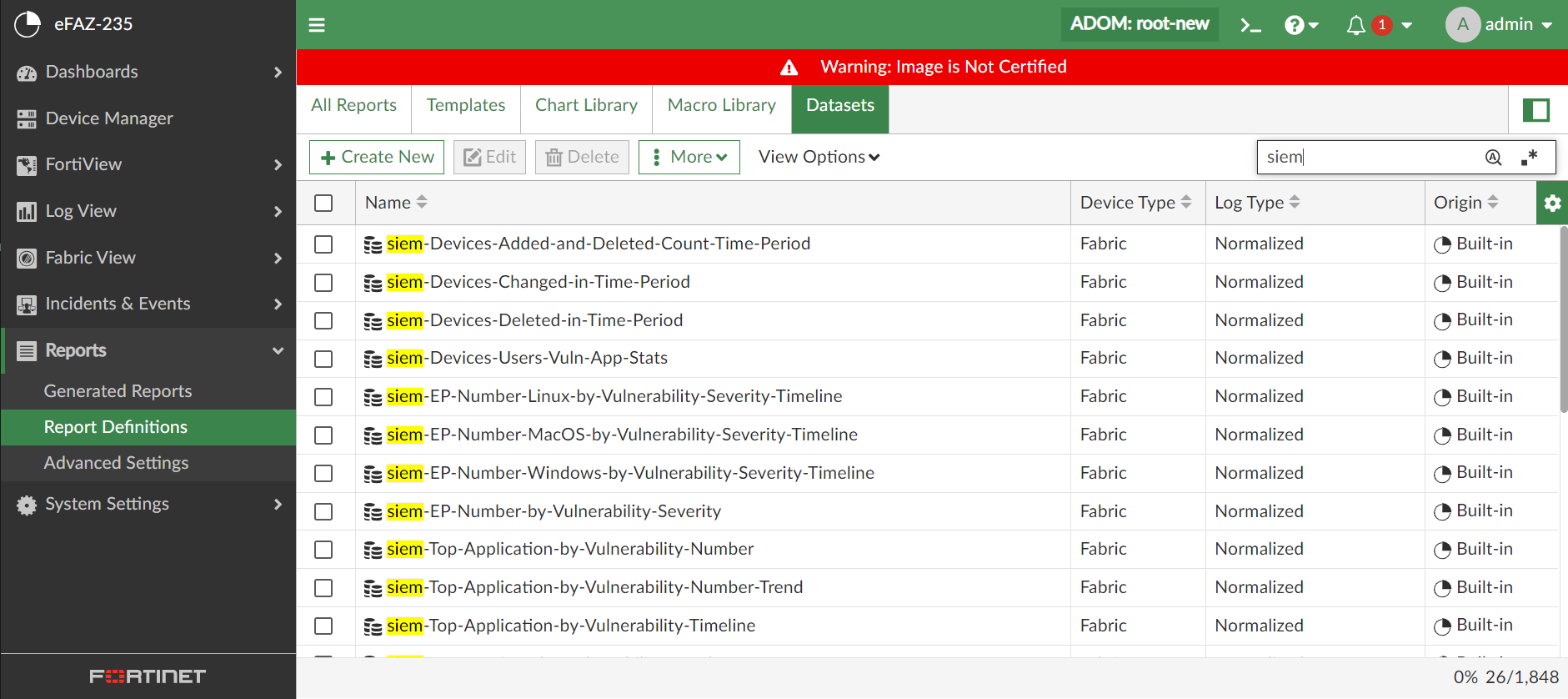This screenshot has width=1568, height=699.
Task: Expand the View Options dropdown
Action: pyautogui.click(x=819, y=157)
